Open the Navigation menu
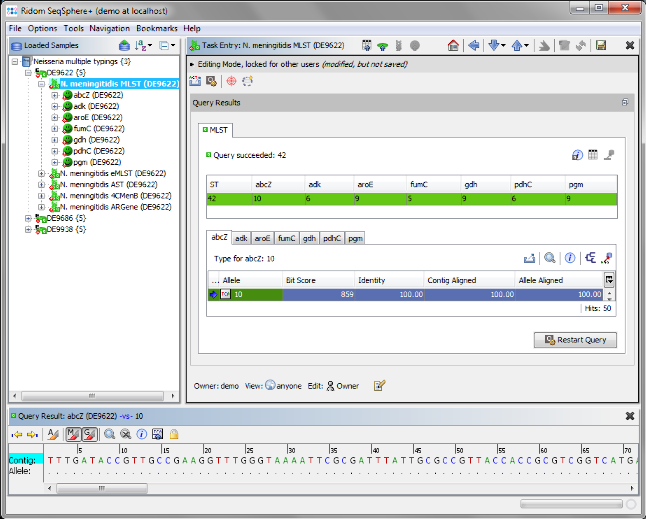Viewport: 646px width, 519px height. click(x=110, y=28)
